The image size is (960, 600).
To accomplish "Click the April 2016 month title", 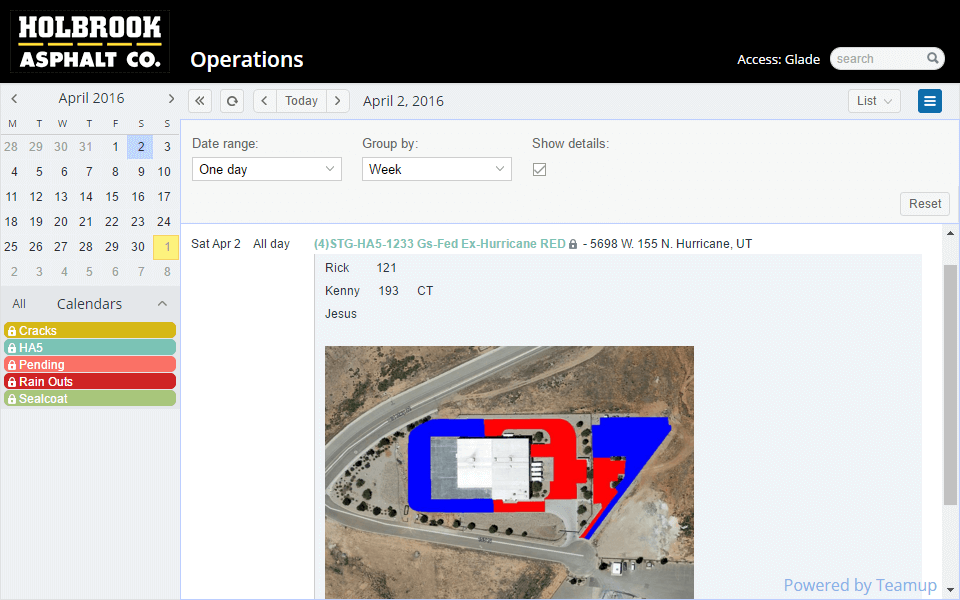I will point(91,98).
